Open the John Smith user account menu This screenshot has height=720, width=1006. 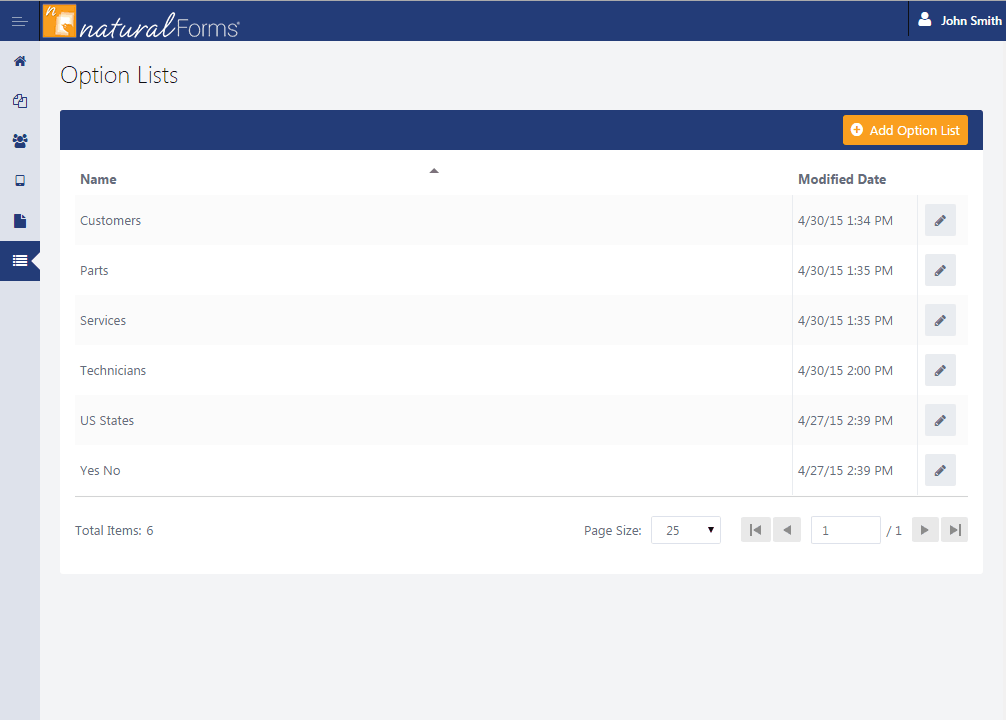[958, 18]
